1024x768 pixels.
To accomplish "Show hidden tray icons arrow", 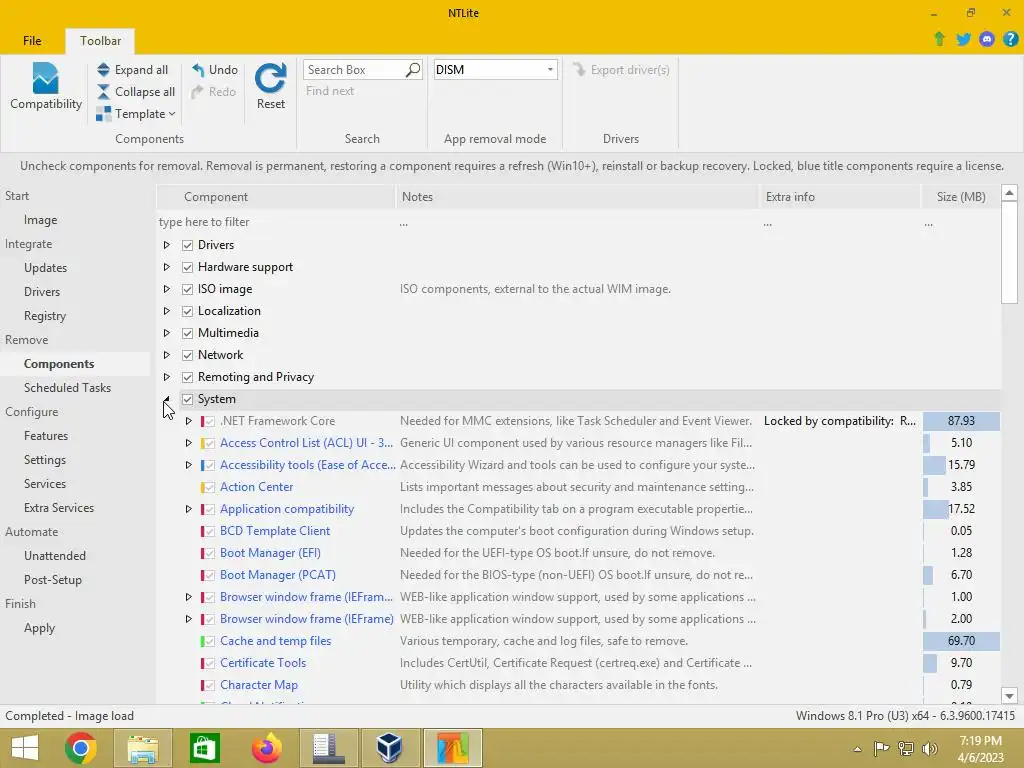I will pos(857,749).
